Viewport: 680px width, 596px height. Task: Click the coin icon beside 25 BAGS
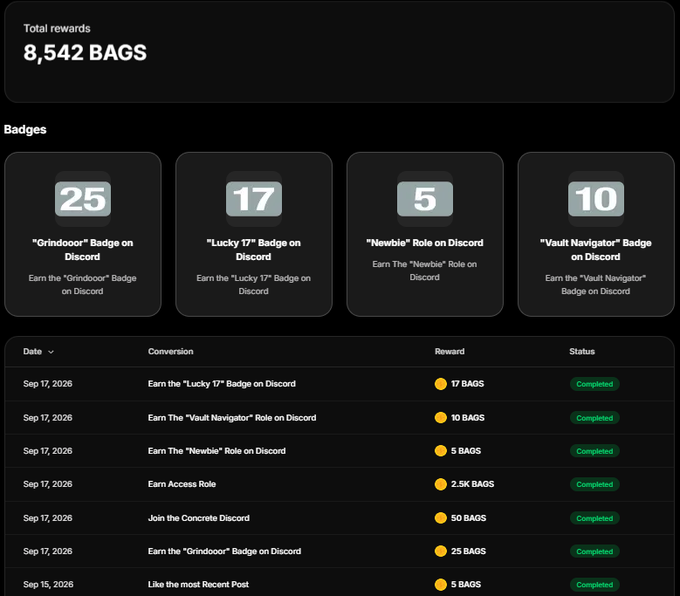click(x=441, y=551)
